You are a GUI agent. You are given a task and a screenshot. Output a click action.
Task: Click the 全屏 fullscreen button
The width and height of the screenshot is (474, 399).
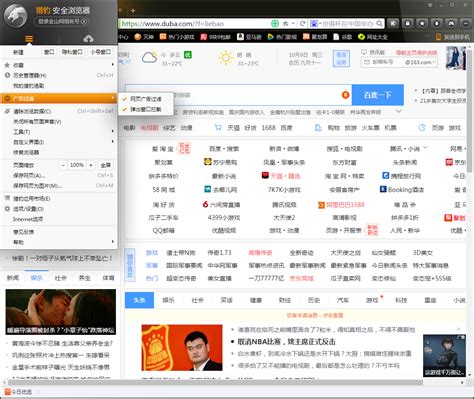[x=105, y=165]
